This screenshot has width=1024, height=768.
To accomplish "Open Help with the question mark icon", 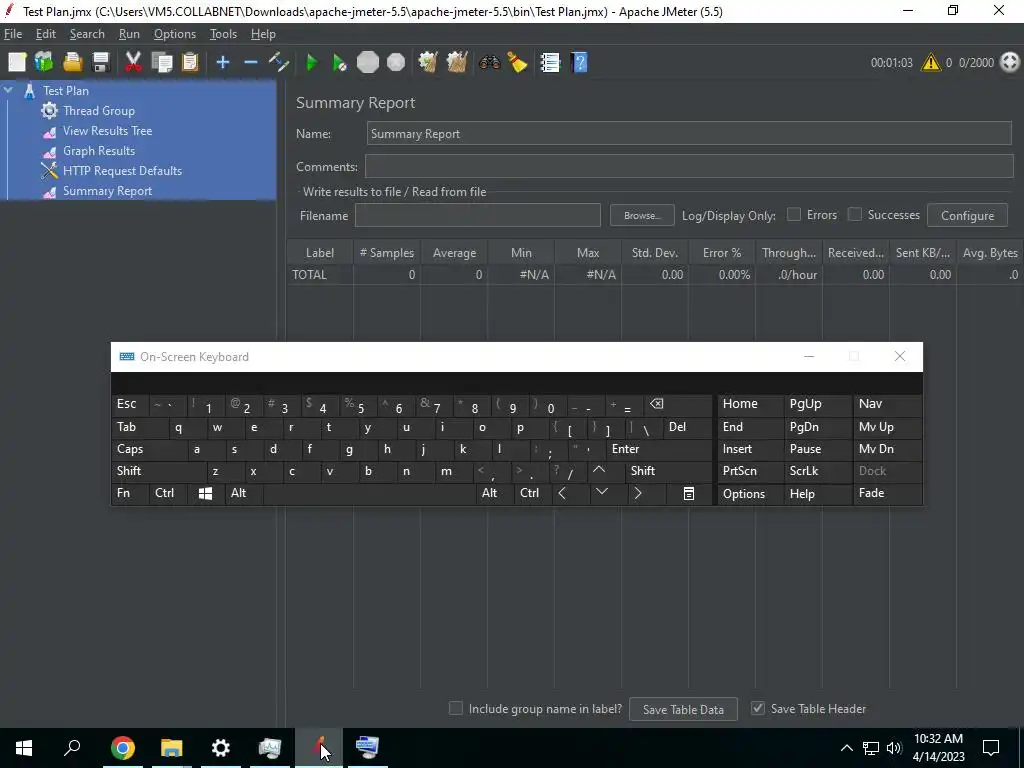I will pyautogui.click(x=579, y=63).
